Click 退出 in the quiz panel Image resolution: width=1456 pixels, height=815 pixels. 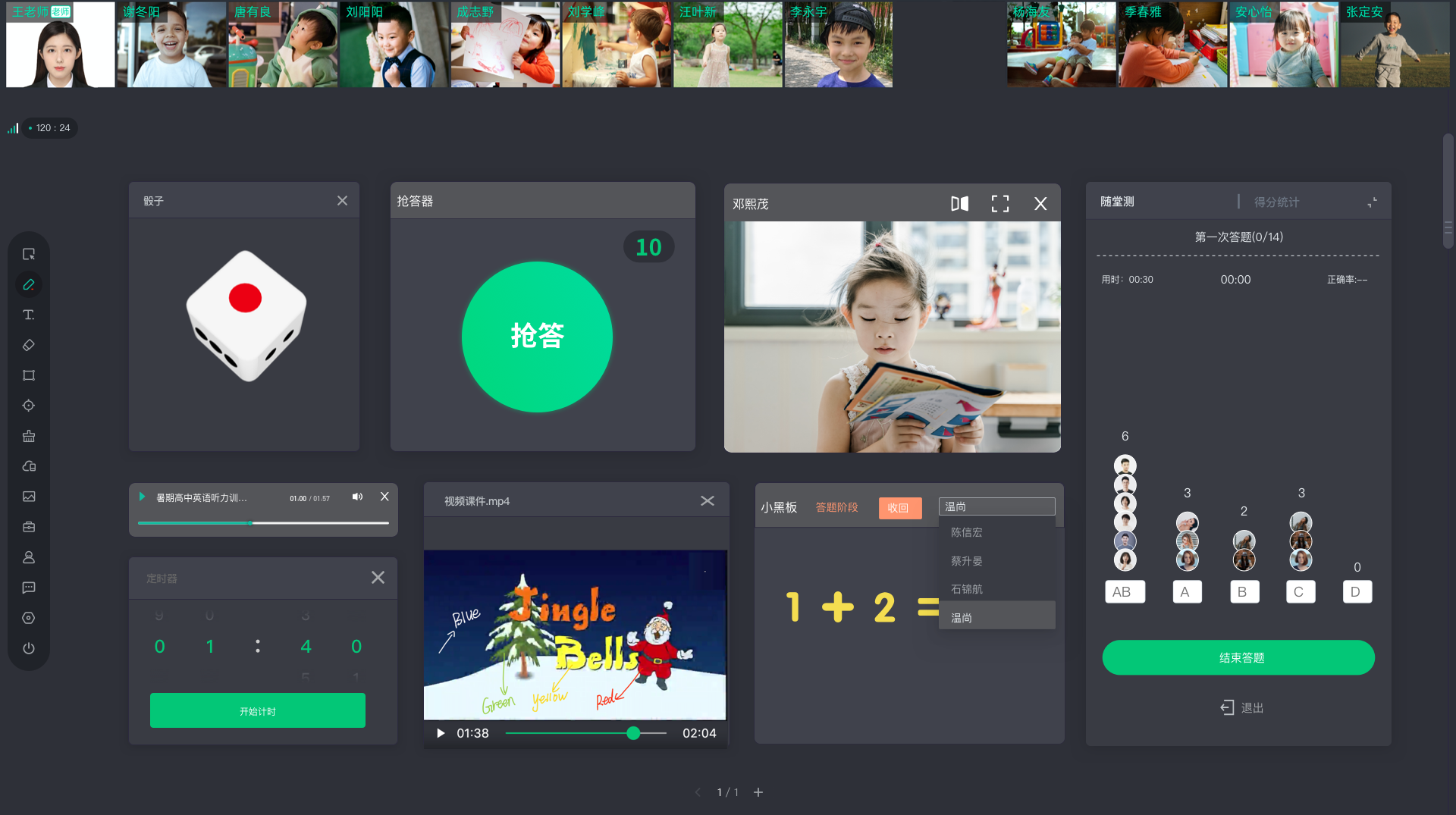click(x=1241, y=707)
